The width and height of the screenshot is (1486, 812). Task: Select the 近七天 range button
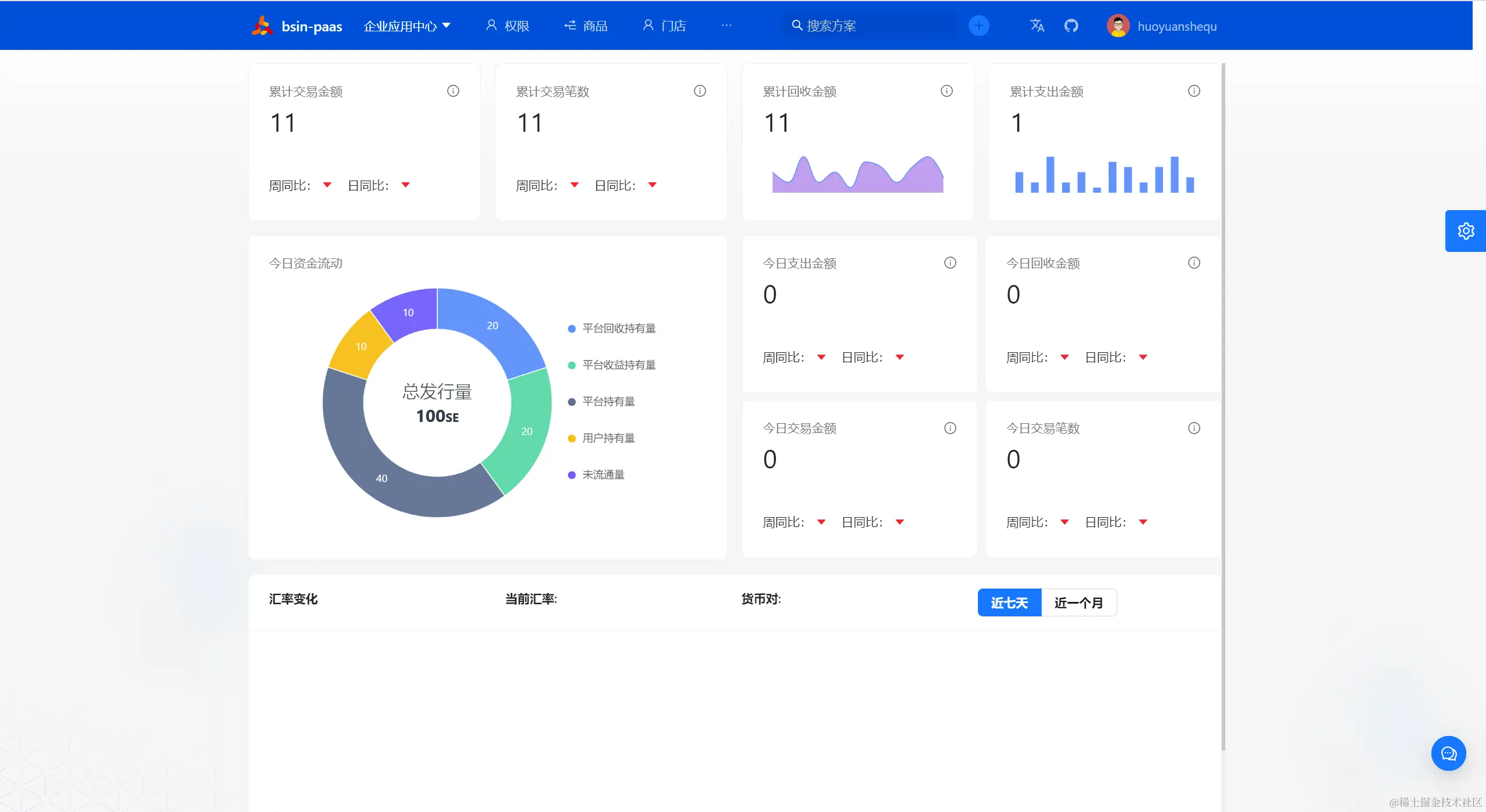click(1009, 603)
